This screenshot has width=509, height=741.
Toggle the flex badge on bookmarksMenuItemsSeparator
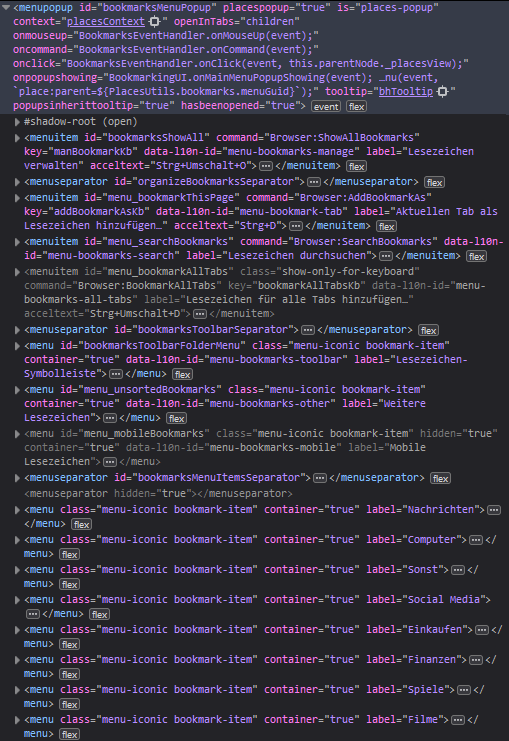(440, 479)
